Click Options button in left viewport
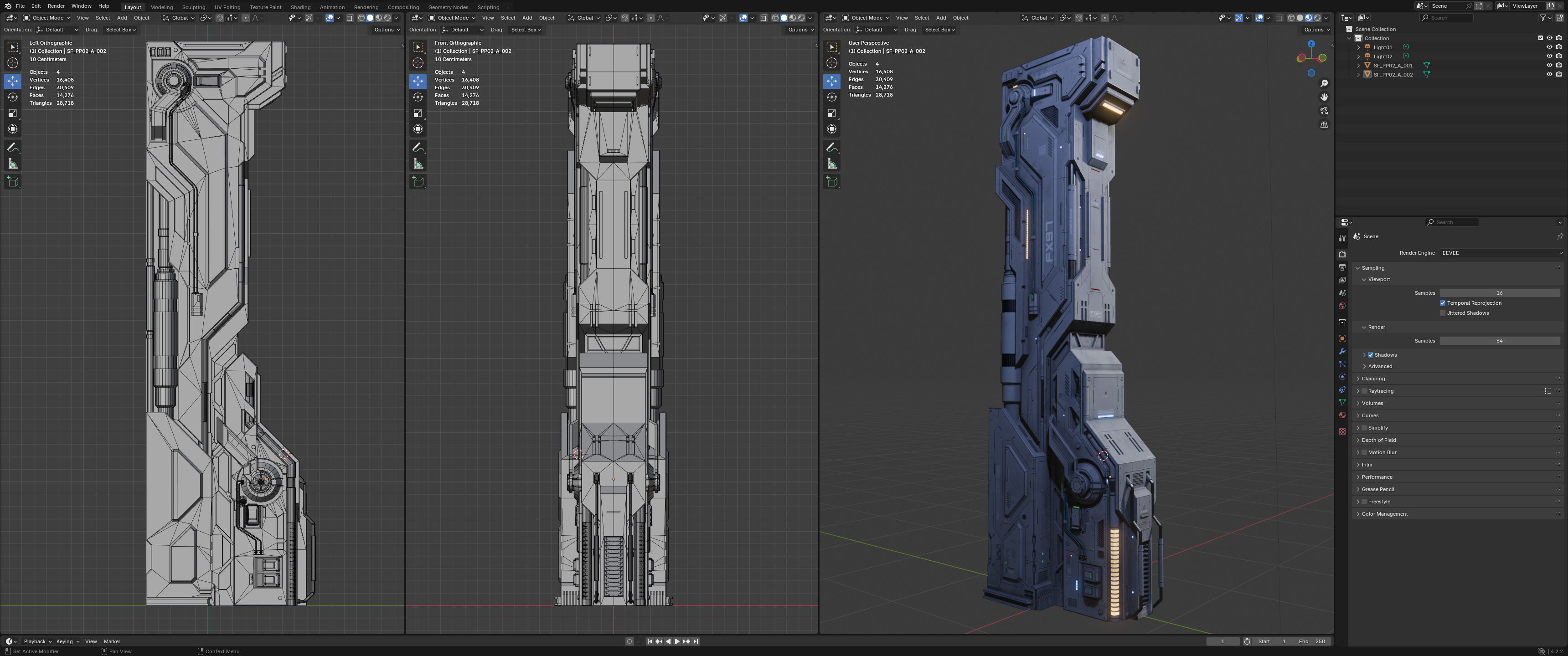Image resolution: width=1568 pixels, height=656 pixels. pyautogui.click(x=386, y=29)
